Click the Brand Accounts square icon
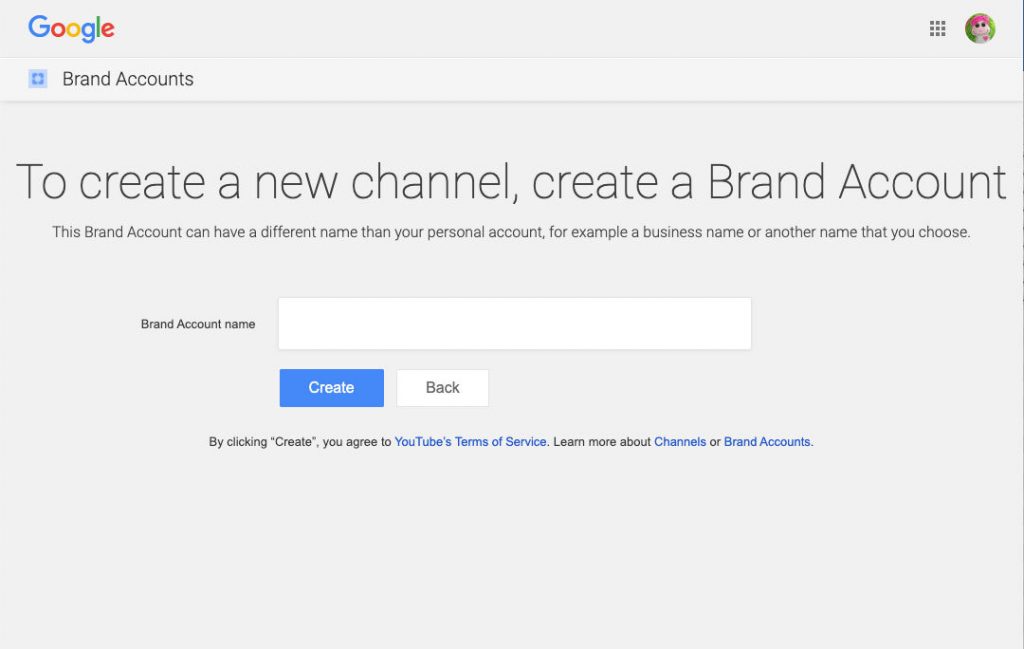Image resolution: width=1024 pixels, height=649 pixels. pos(38,79)
